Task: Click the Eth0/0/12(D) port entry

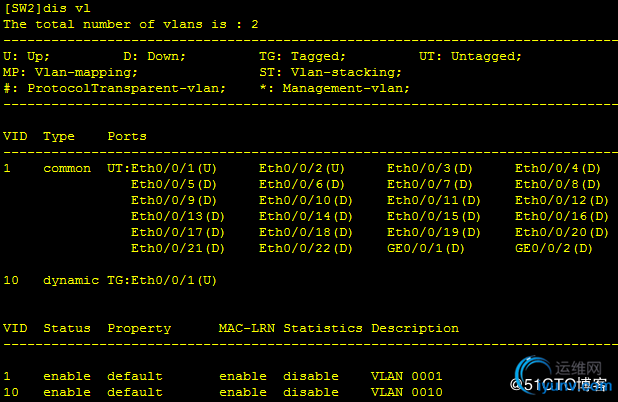Action: coord(562,201)
